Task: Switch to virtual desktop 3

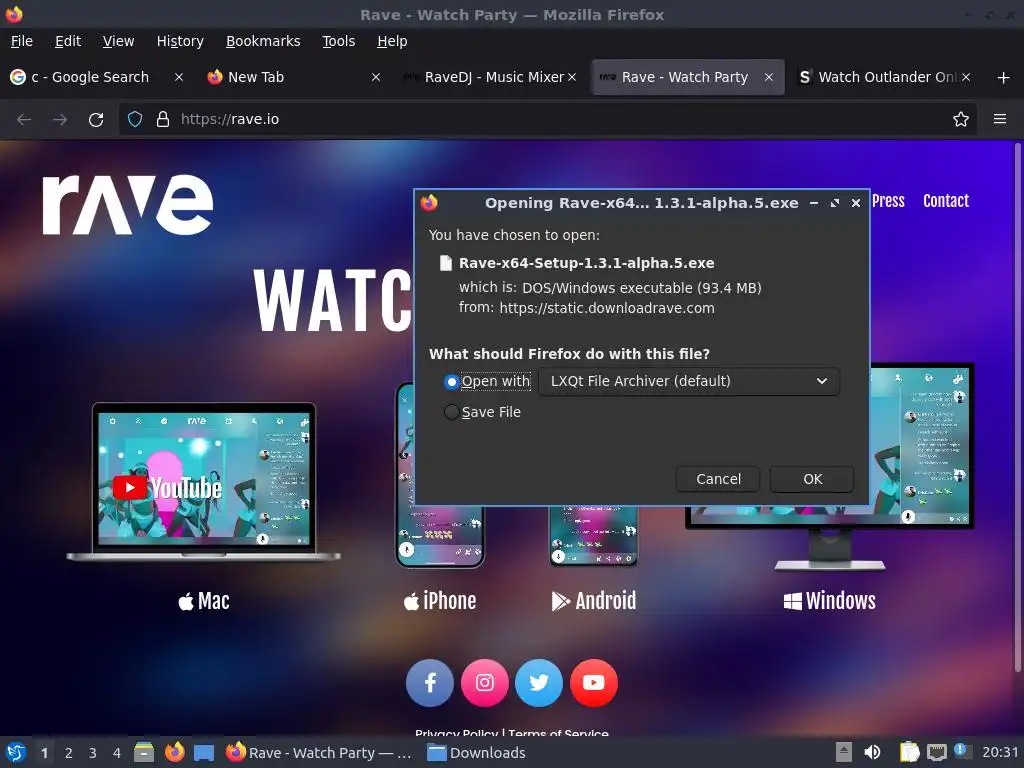Action: coord(93,753)
